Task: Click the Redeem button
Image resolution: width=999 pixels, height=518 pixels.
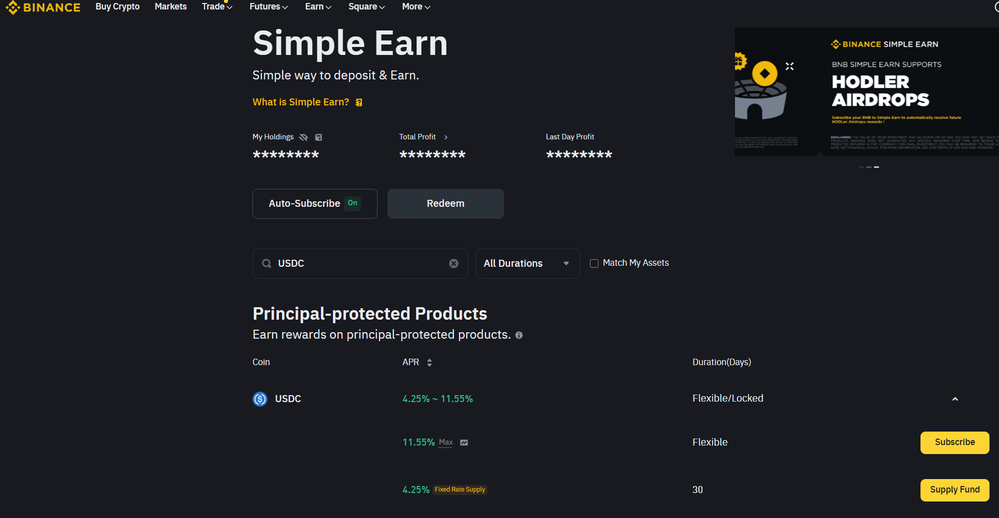Action: pyautogui.click(x=445, y=204)
